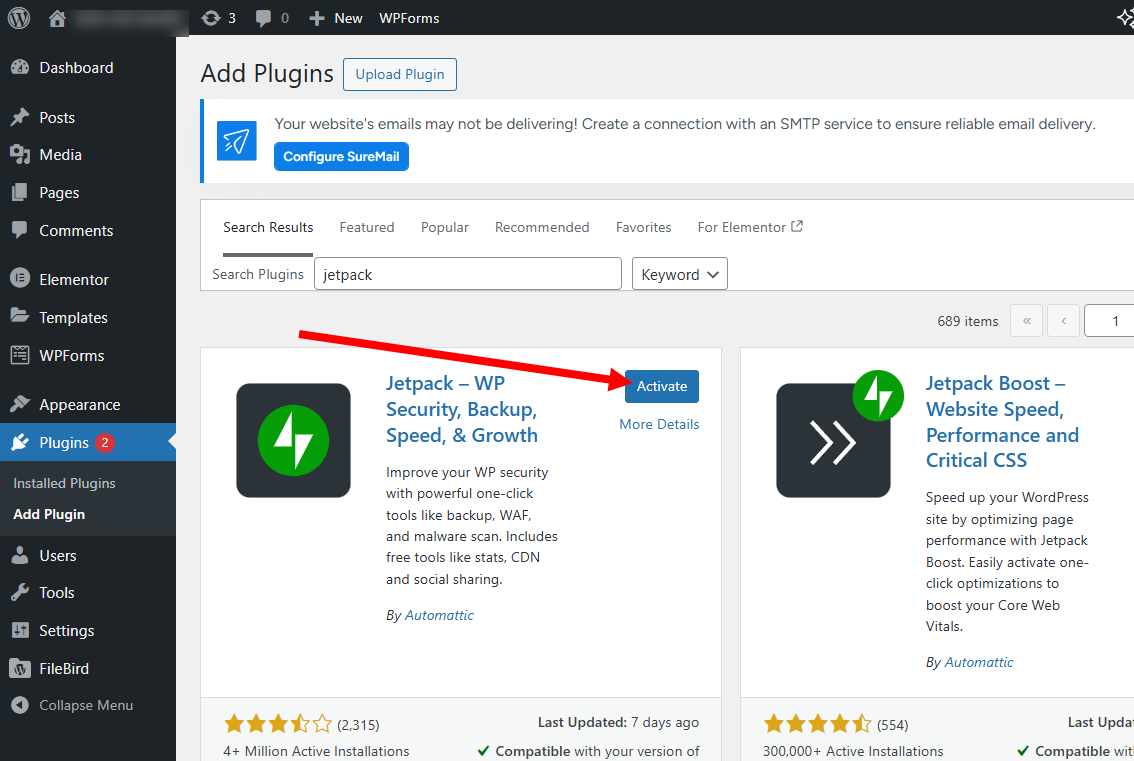Open More Details for Jetpack

pyautogui.click(x=658, y=424)
